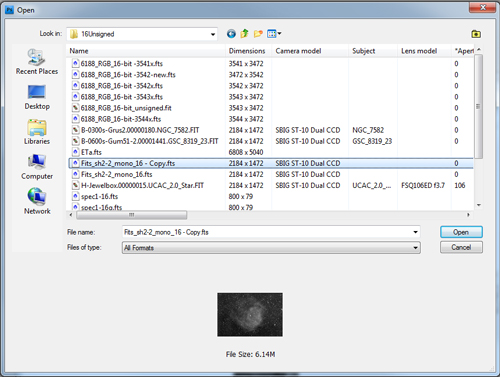Close the Open dialog window
This screenshot has width=500, height=377.
pyautogui.click(x=482, y=7)
